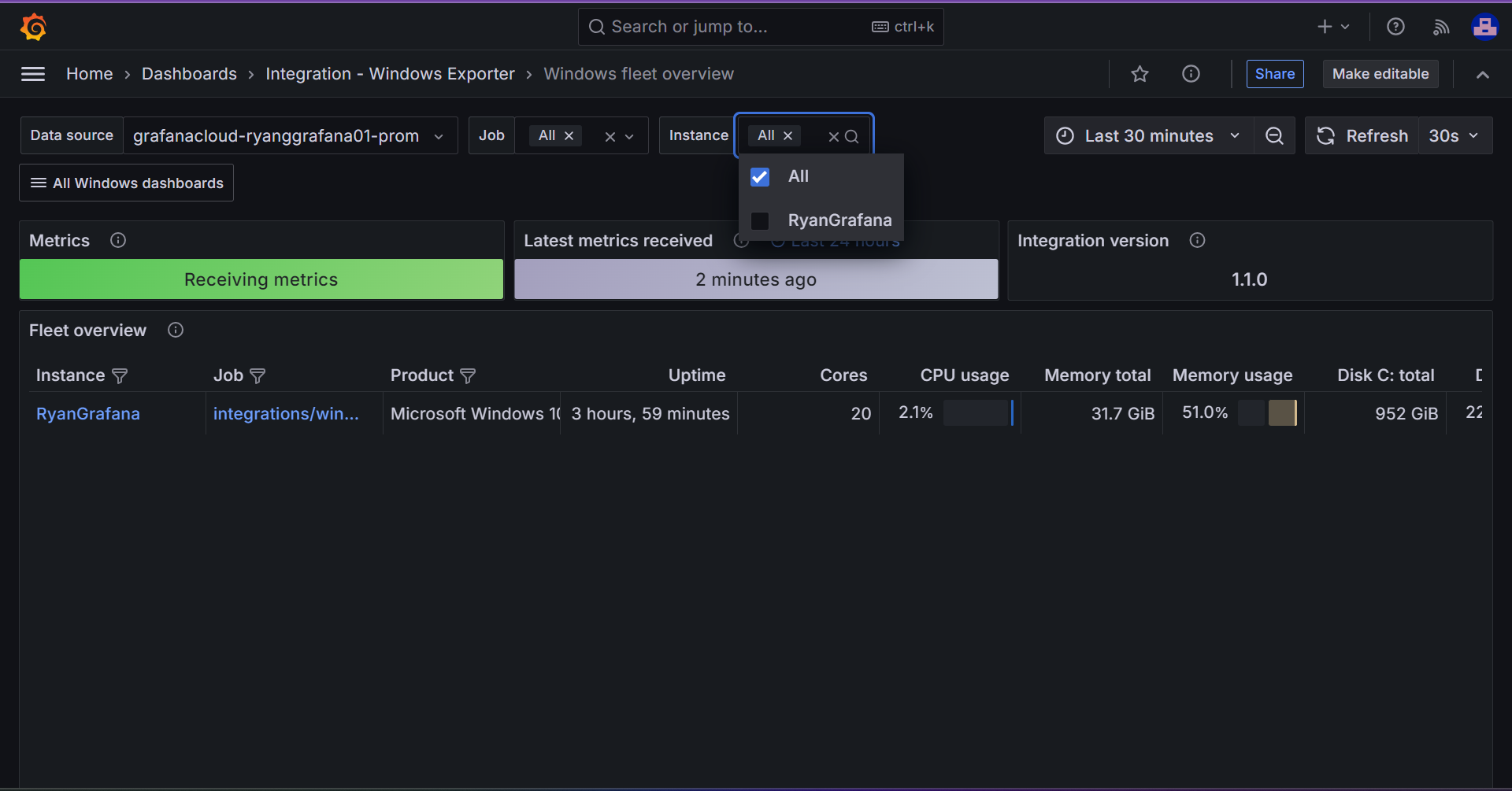
Task: Star this dashboard as favorite
Action: point(1140,74)
